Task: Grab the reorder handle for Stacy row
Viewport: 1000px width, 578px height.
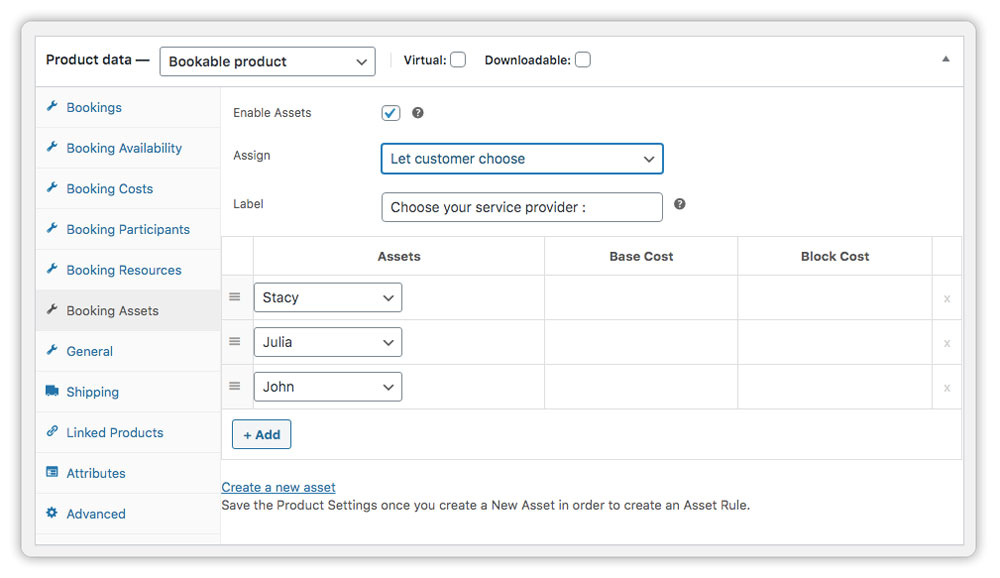Action: click(235, 297)
